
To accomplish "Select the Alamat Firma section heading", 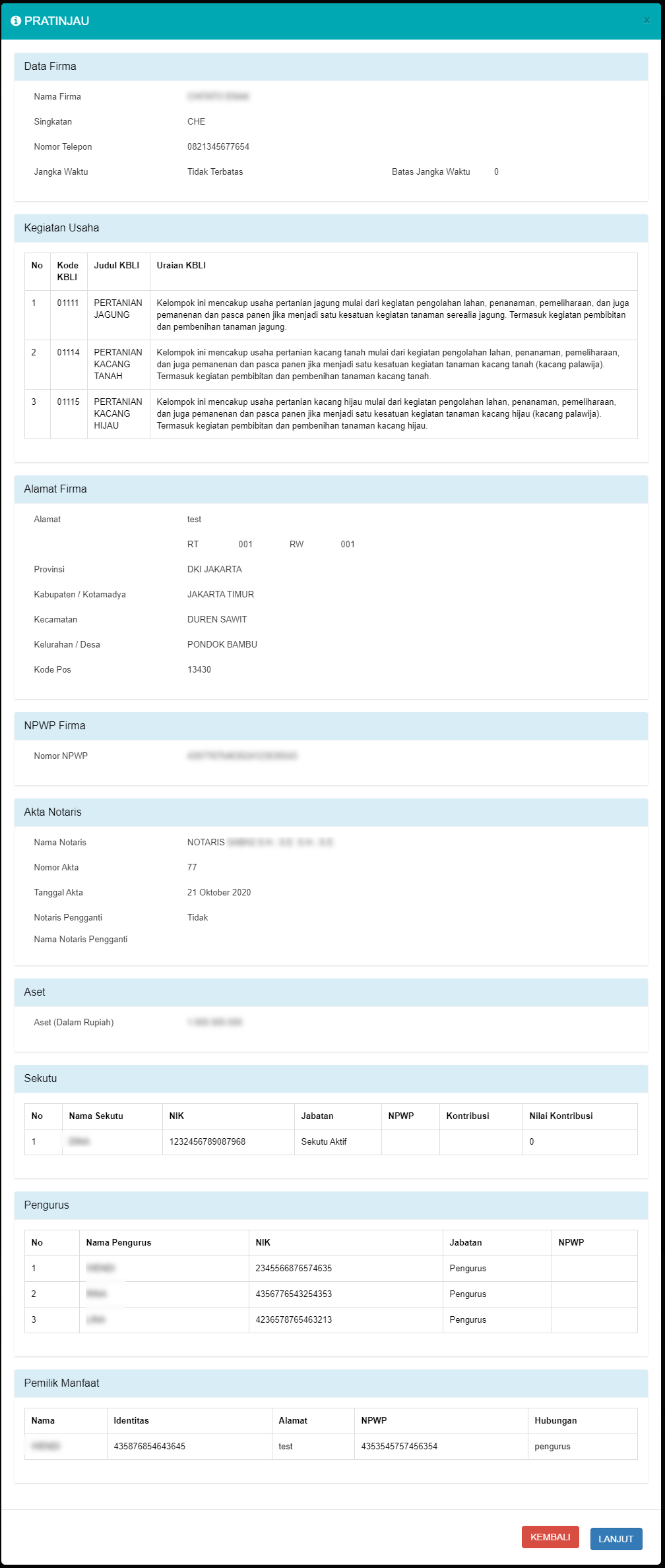I will tap(55, 489).
